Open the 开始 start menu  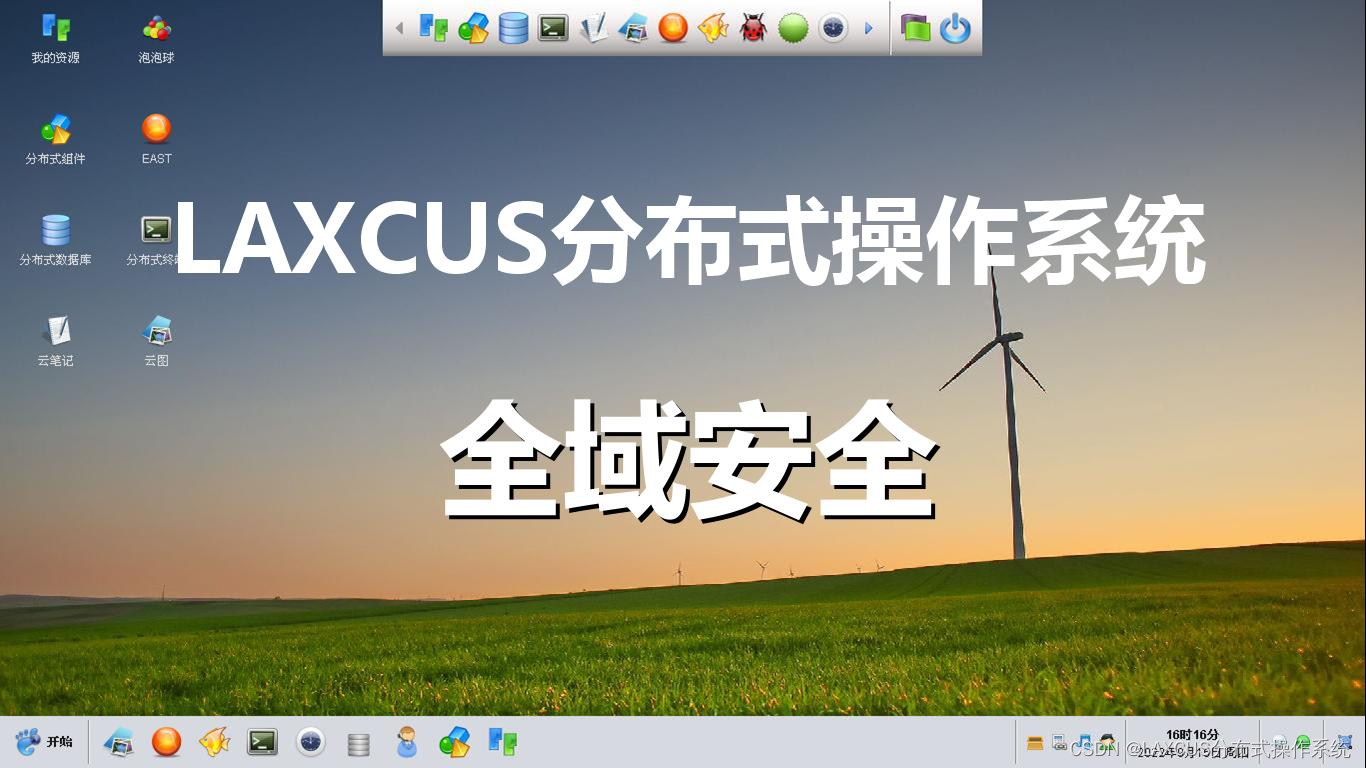(x=44, y=742)
